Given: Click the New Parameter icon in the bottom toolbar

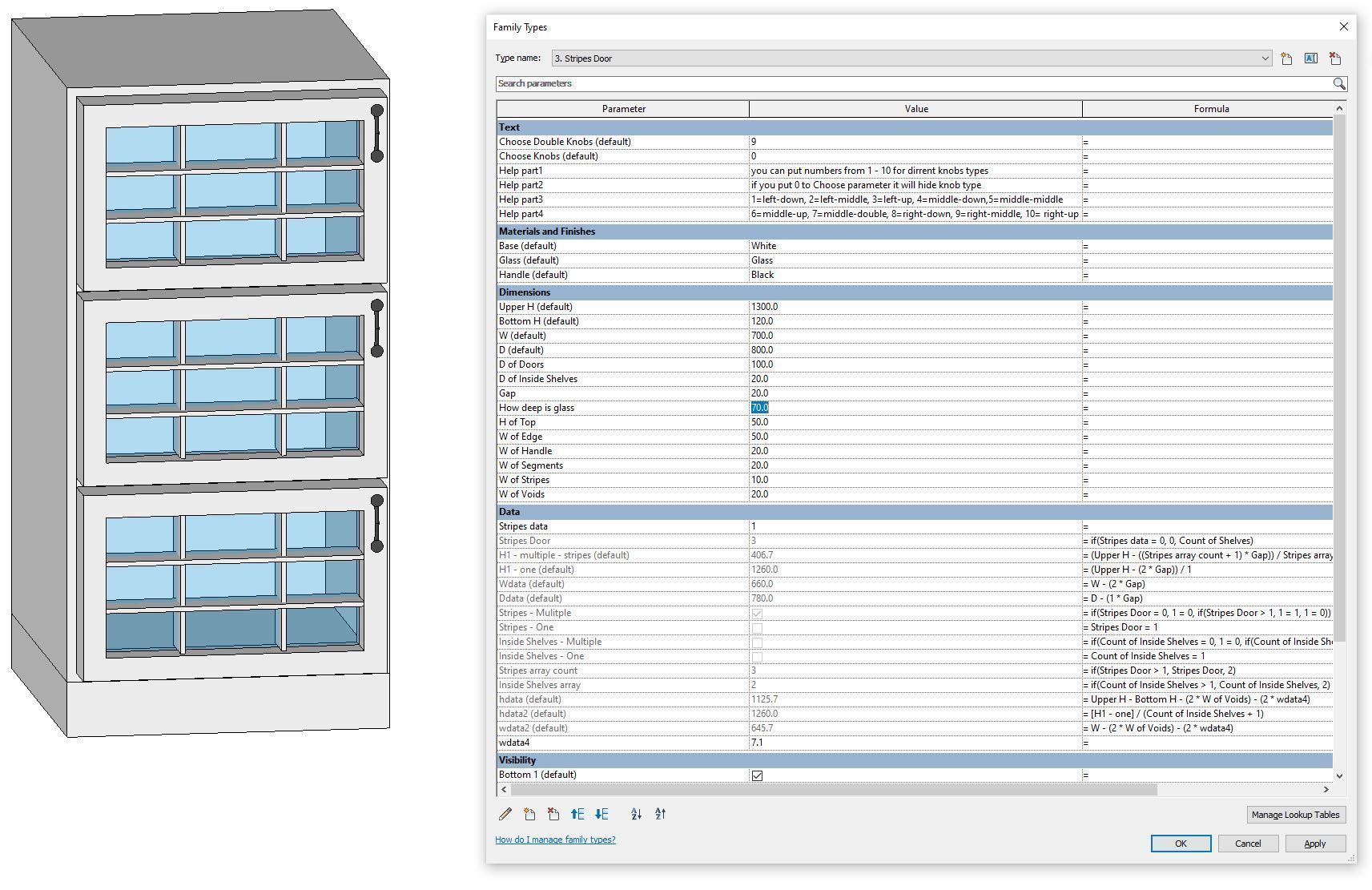Looking at the screenshot, I should [x=529, y=814].
